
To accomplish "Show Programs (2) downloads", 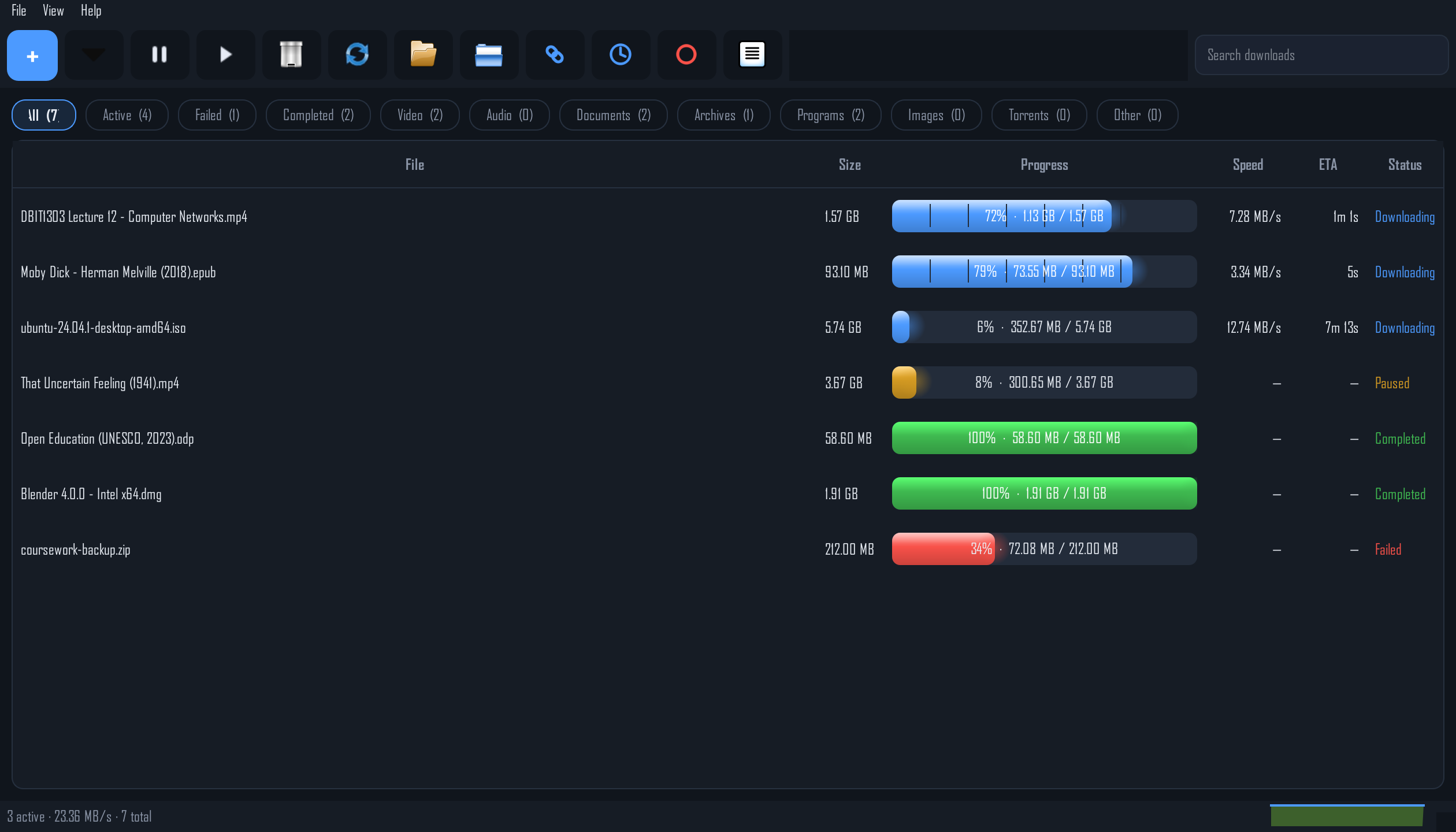I will click(831, 115).
